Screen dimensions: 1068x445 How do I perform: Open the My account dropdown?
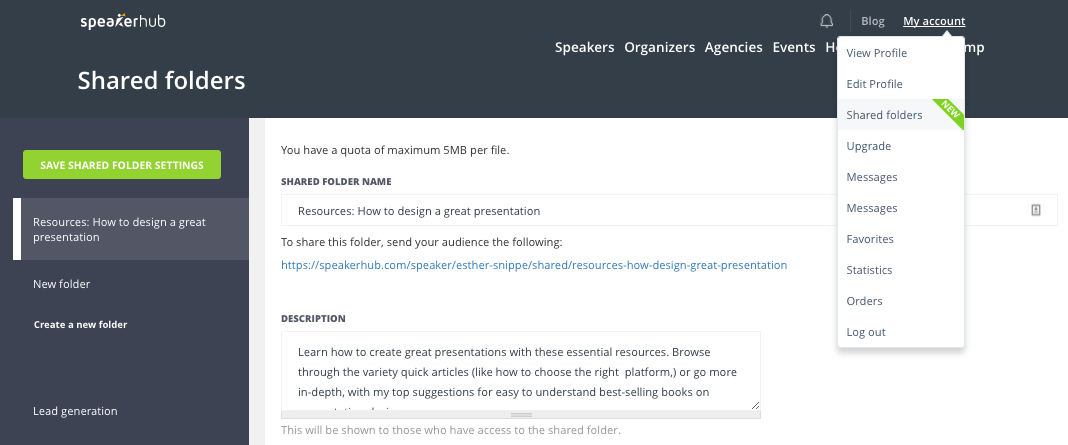(934, 21)
